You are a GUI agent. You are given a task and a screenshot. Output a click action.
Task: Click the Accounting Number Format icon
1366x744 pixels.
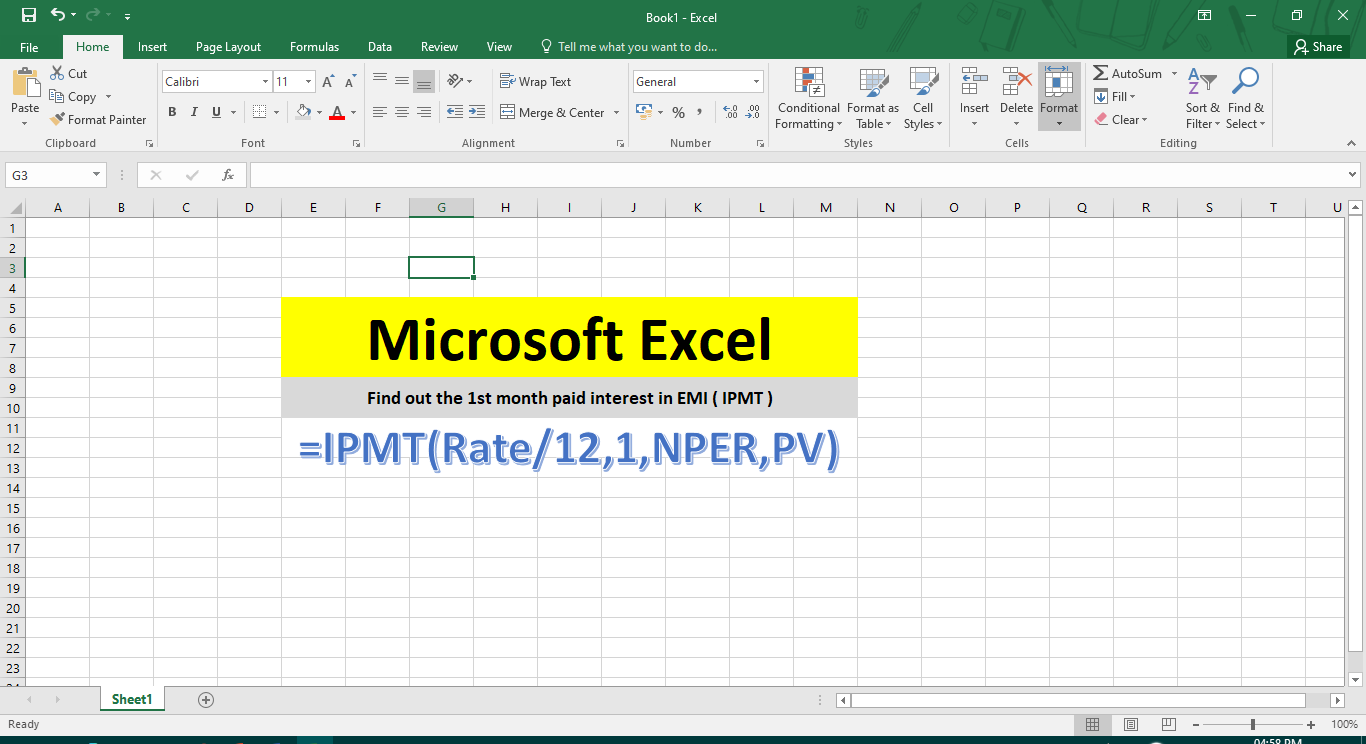pos(642,112)
